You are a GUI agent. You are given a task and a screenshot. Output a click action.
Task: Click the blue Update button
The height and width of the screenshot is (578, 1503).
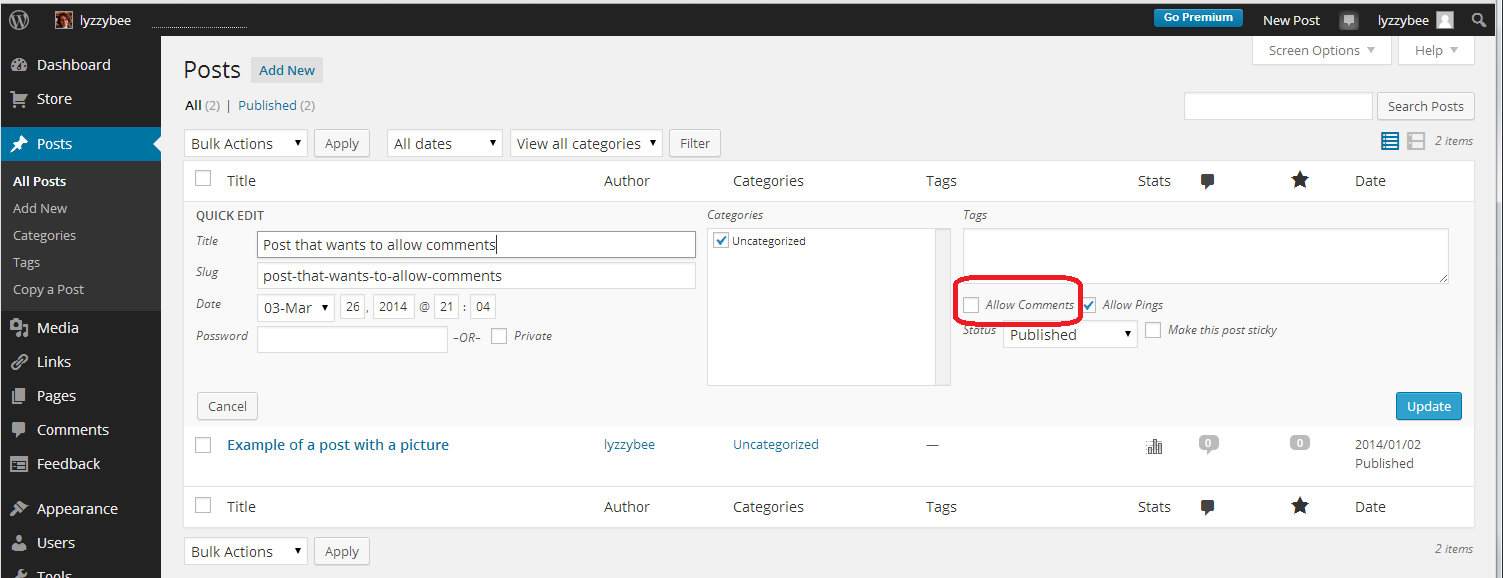[1428, 406]
